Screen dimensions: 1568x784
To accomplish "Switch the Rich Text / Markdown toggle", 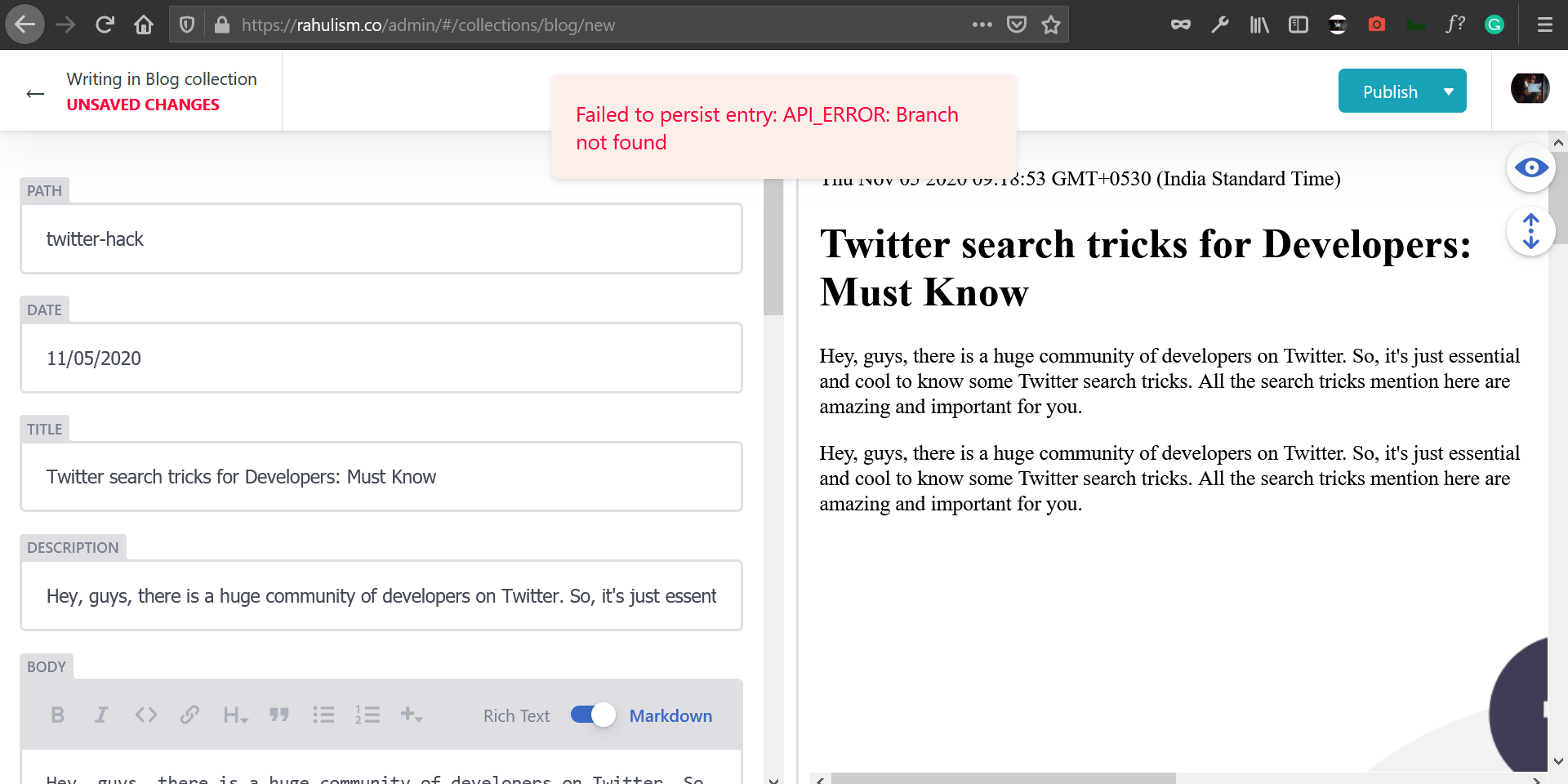I will click(593, 715).
